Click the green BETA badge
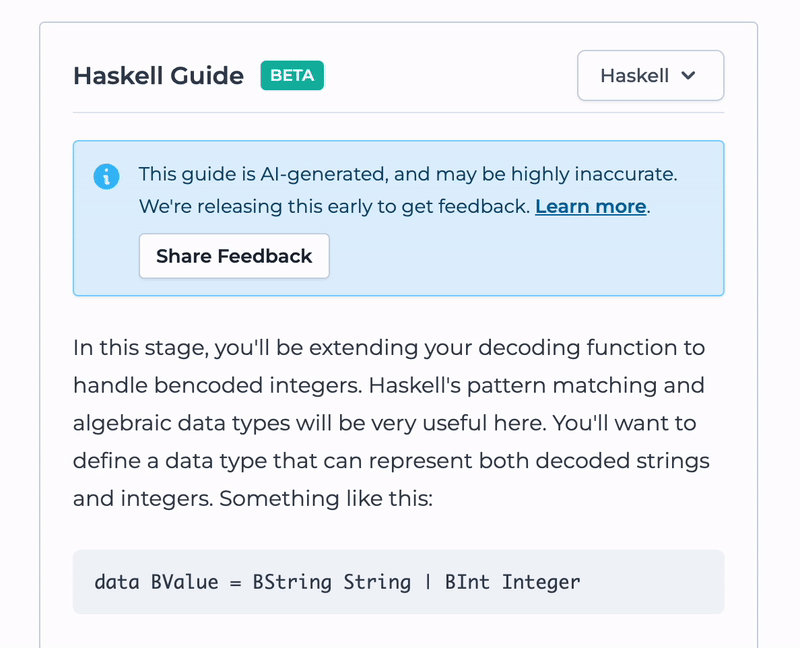 (x=292, y=76)
